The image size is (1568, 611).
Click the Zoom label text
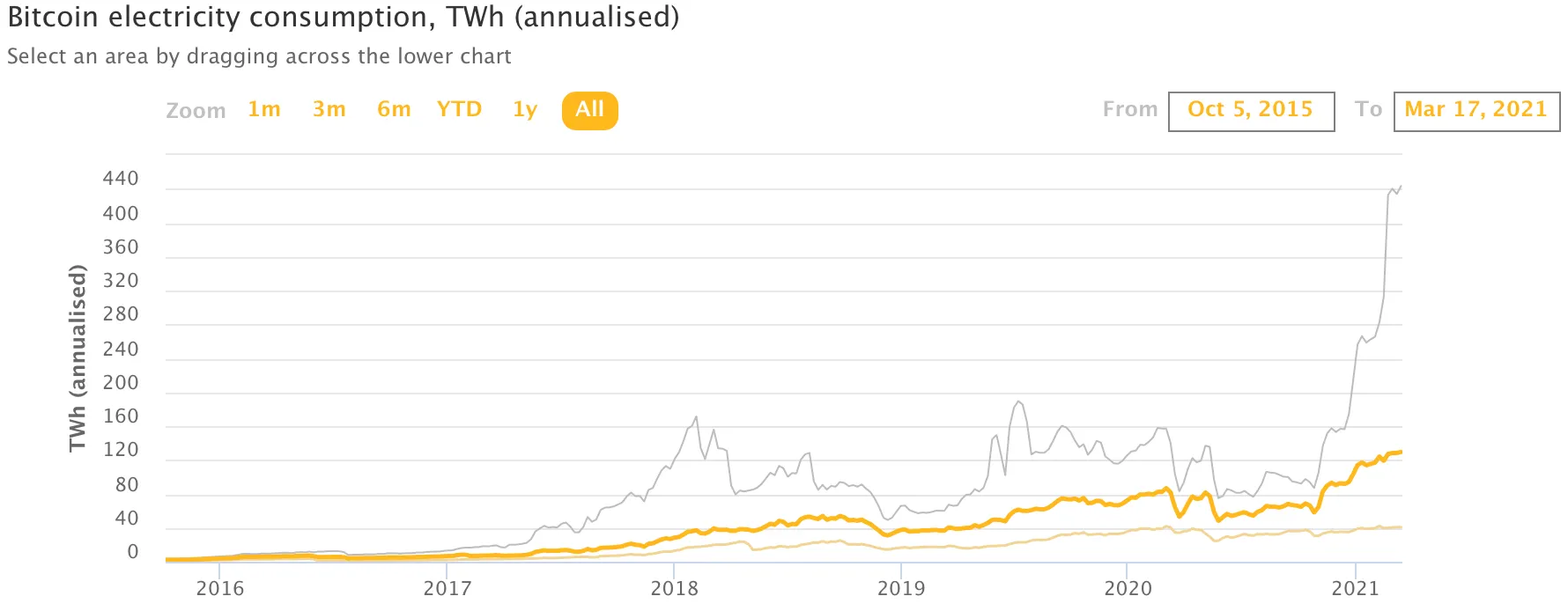(196, 110)
